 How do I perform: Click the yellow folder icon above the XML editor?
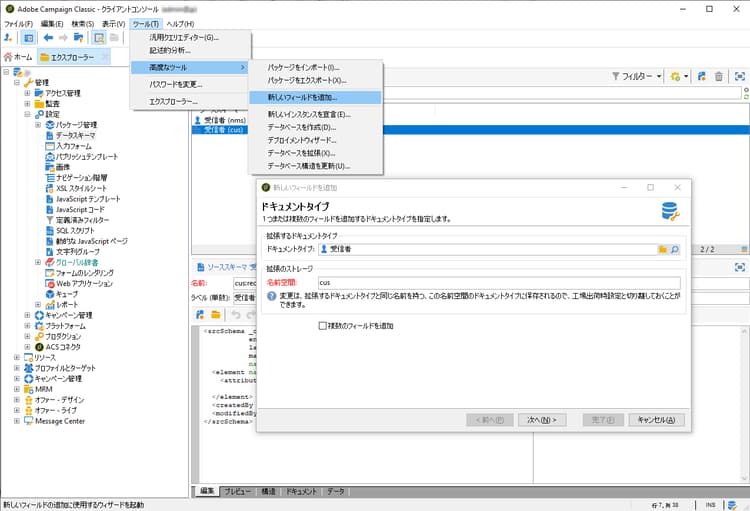tap(216, 314)
